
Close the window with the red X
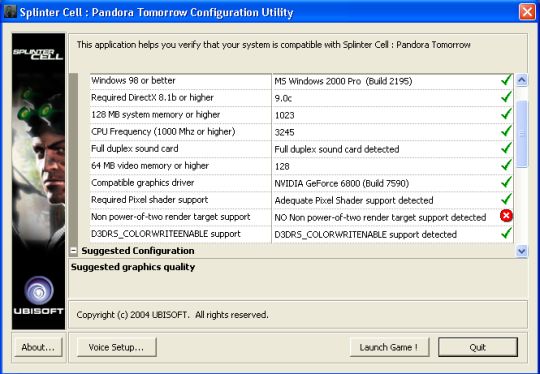pos(527,12)
